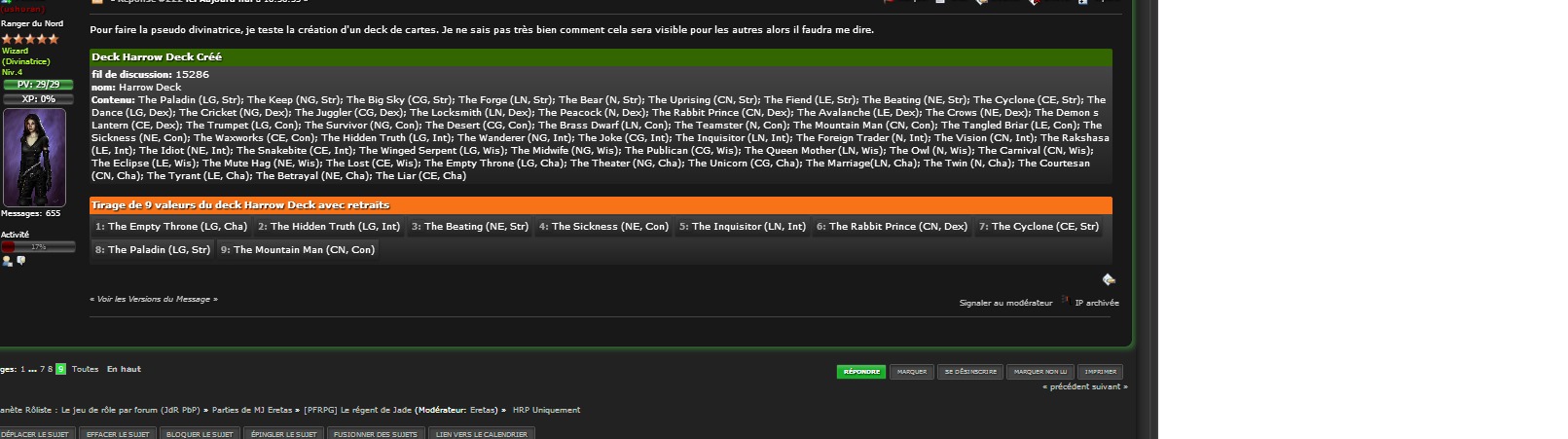Viewport: 1568px width, 439px height.
Task: Click 'Bloquer le sujet' moderation tab
Action: tap(200, 434)
